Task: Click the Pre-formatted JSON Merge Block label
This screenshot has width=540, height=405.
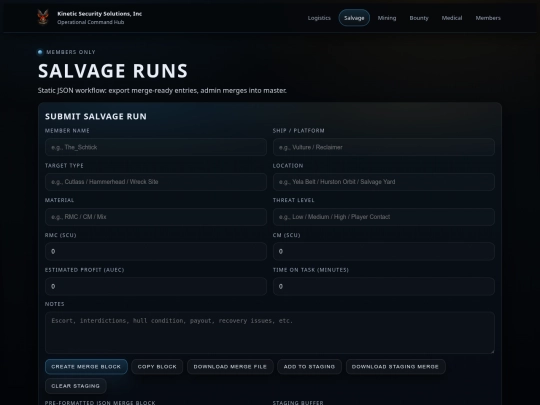Action: [100, 403]
